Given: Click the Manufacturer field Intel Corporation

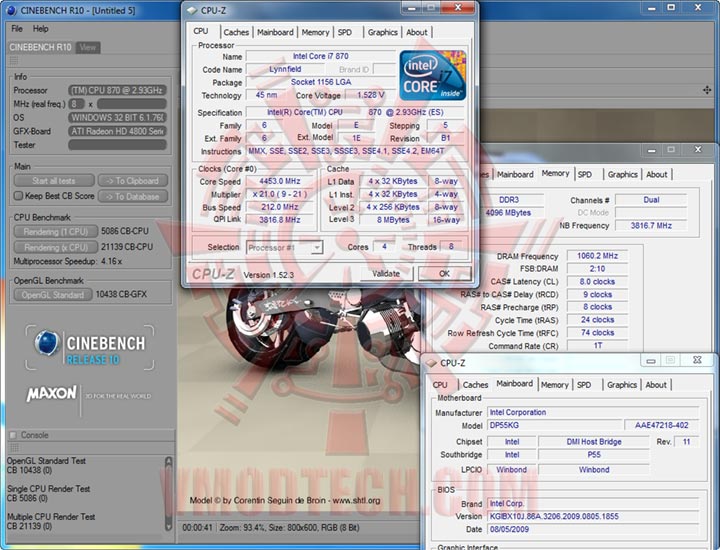Looking at the screenshot, I should [593, 412].
